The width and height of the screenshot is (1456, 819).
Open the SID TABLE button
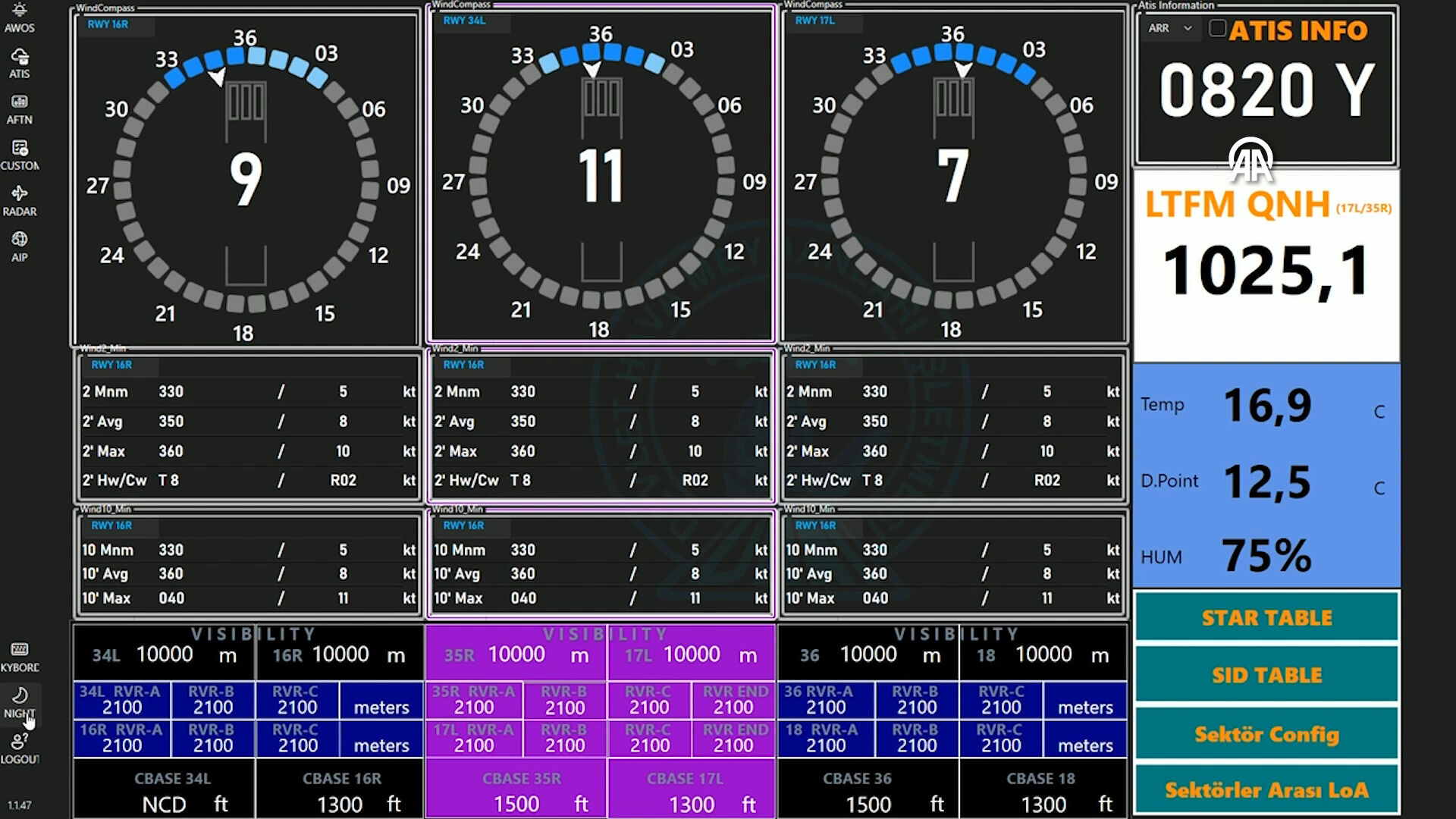(x=1266, y=675)
